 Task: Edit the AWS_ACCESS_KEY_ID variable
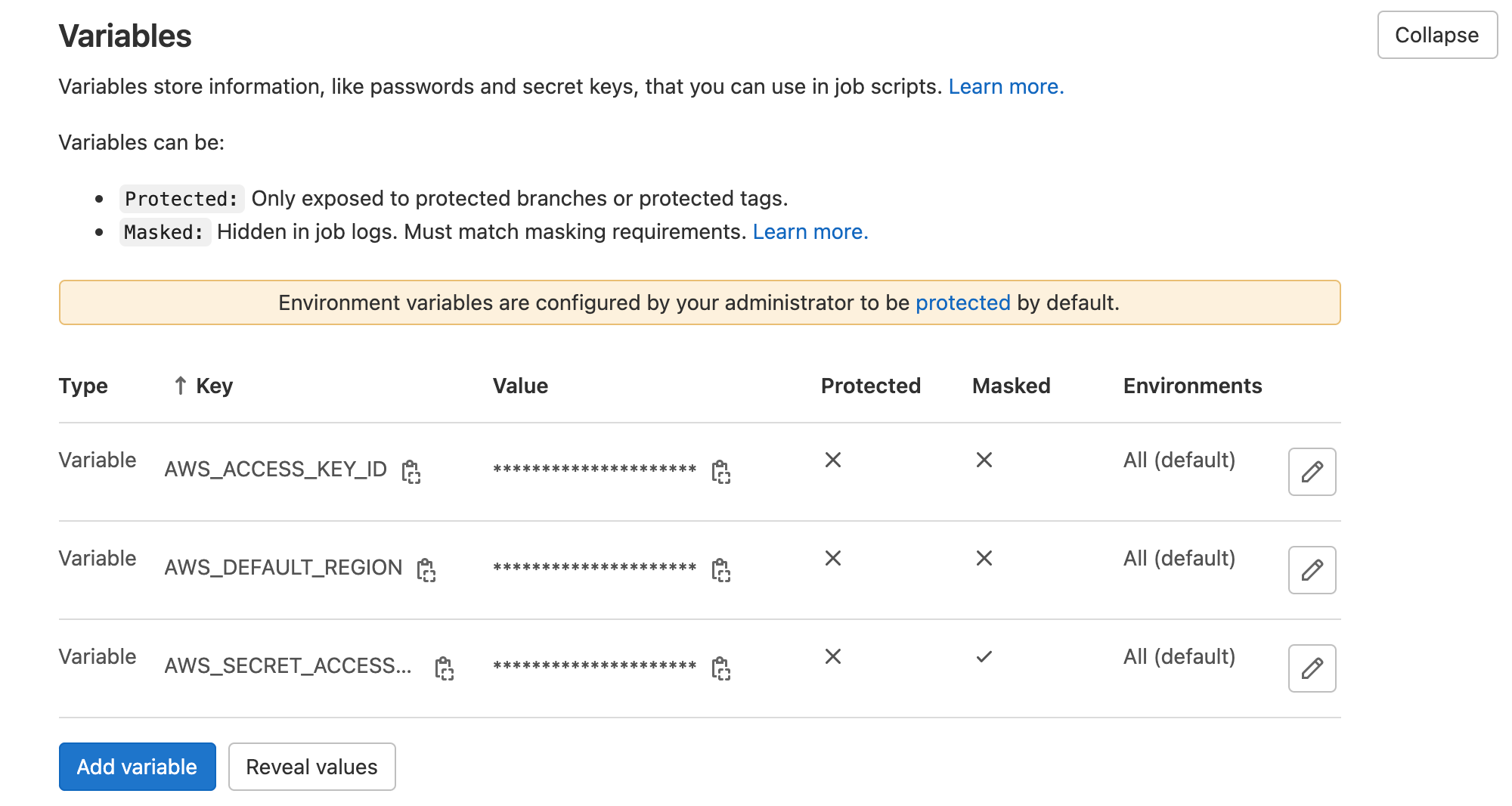(1312, 472)
